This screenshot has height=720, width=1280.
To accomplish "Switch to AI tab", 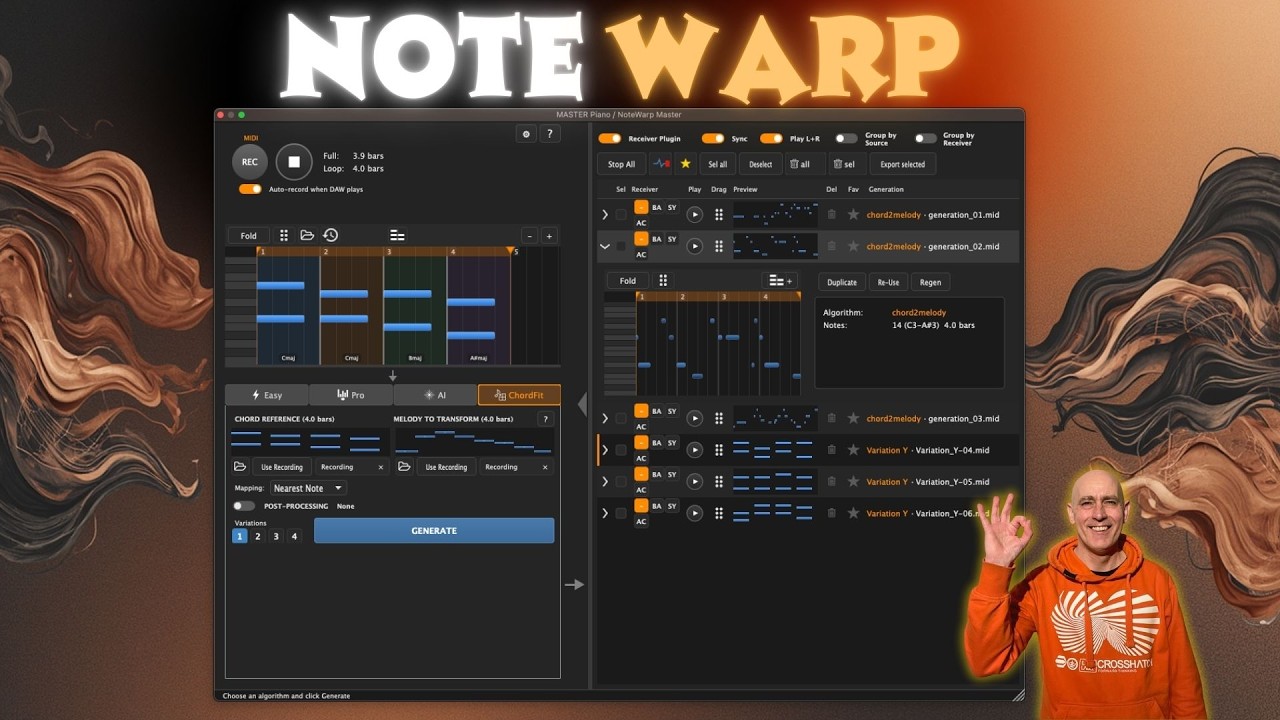I will click(435, 395).
